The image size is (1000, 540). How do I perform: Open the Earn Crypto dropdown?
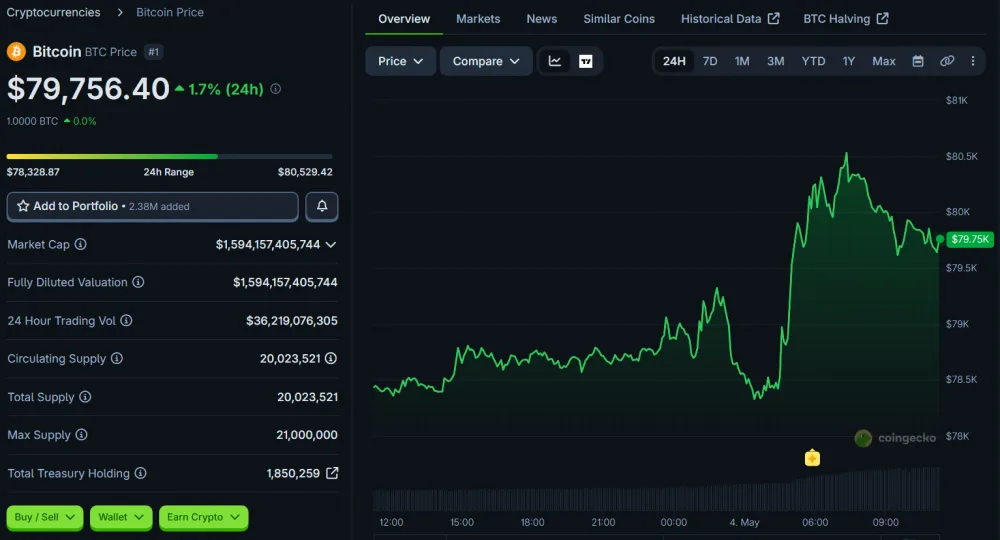tap(203, 517)
